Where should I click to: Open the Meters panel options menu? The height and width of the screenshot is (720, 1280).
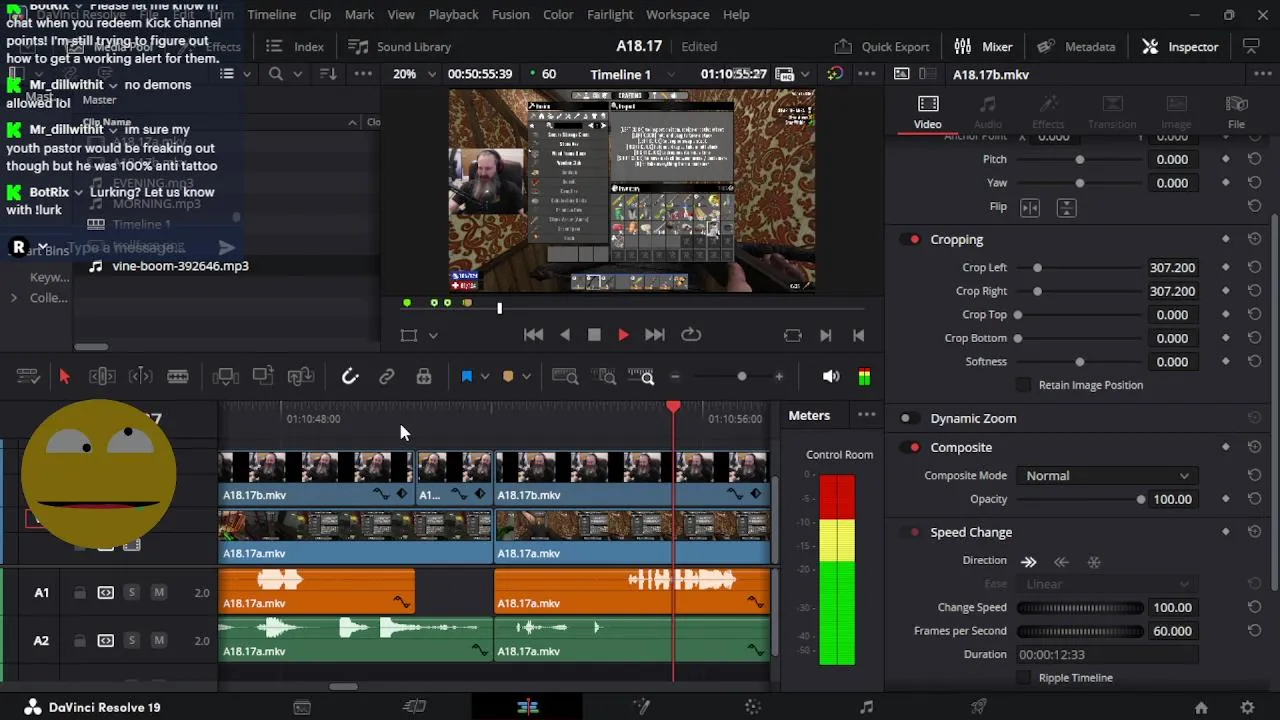point(866,416)
